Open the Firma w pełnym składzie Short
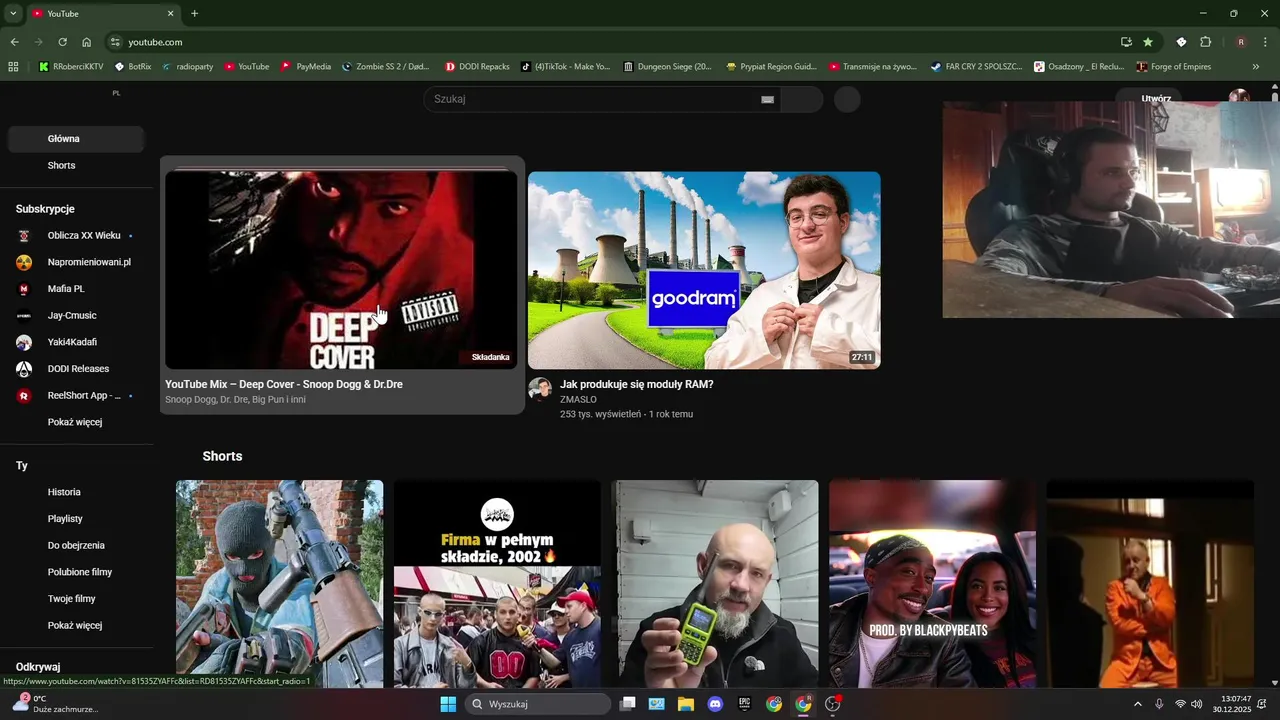This screenshot has width=1280, height=720. [x=497, y=583]
